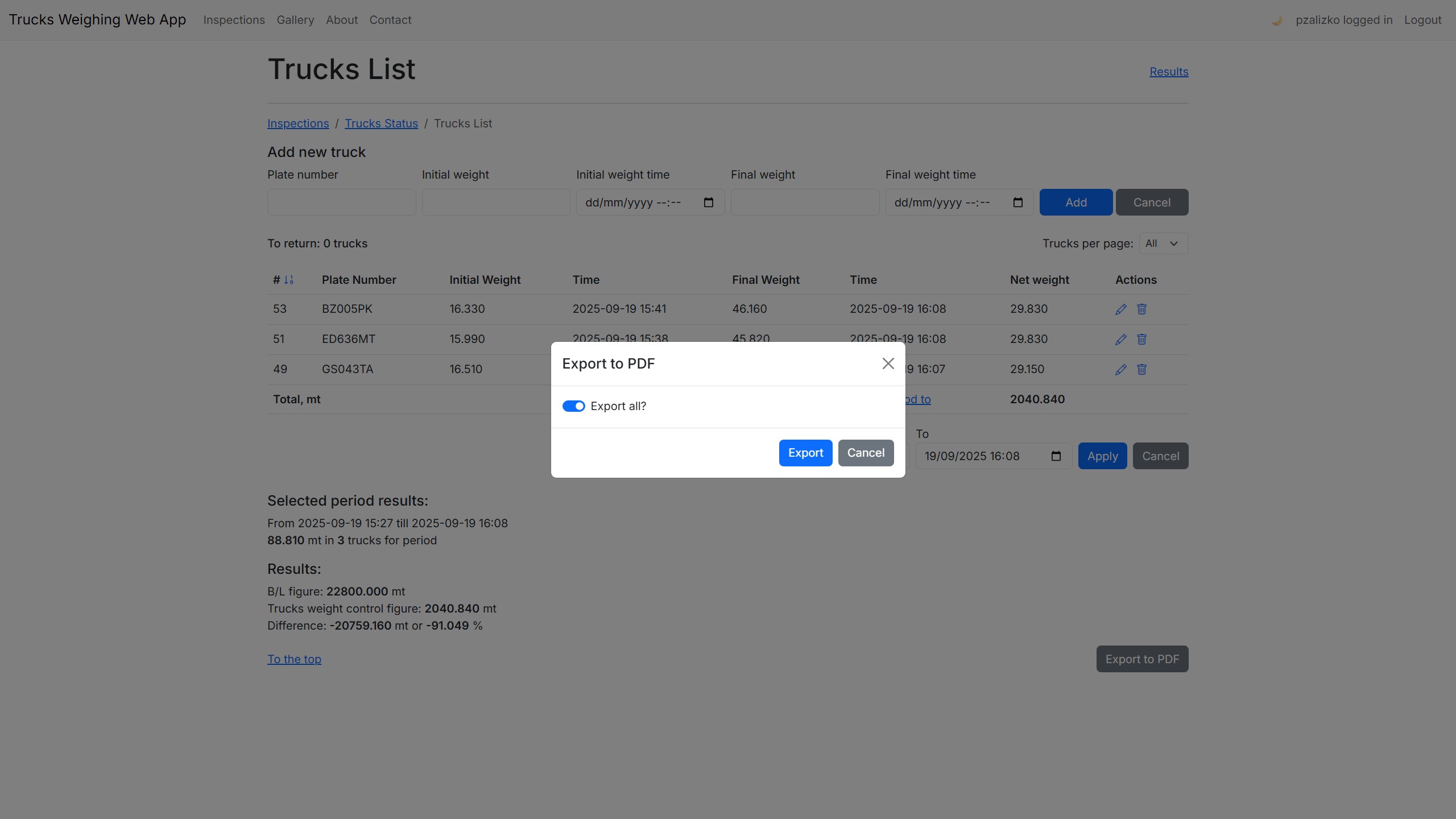Toggle the Export all switch
This screenshot has height=819, width=1456.
(573, 406)
